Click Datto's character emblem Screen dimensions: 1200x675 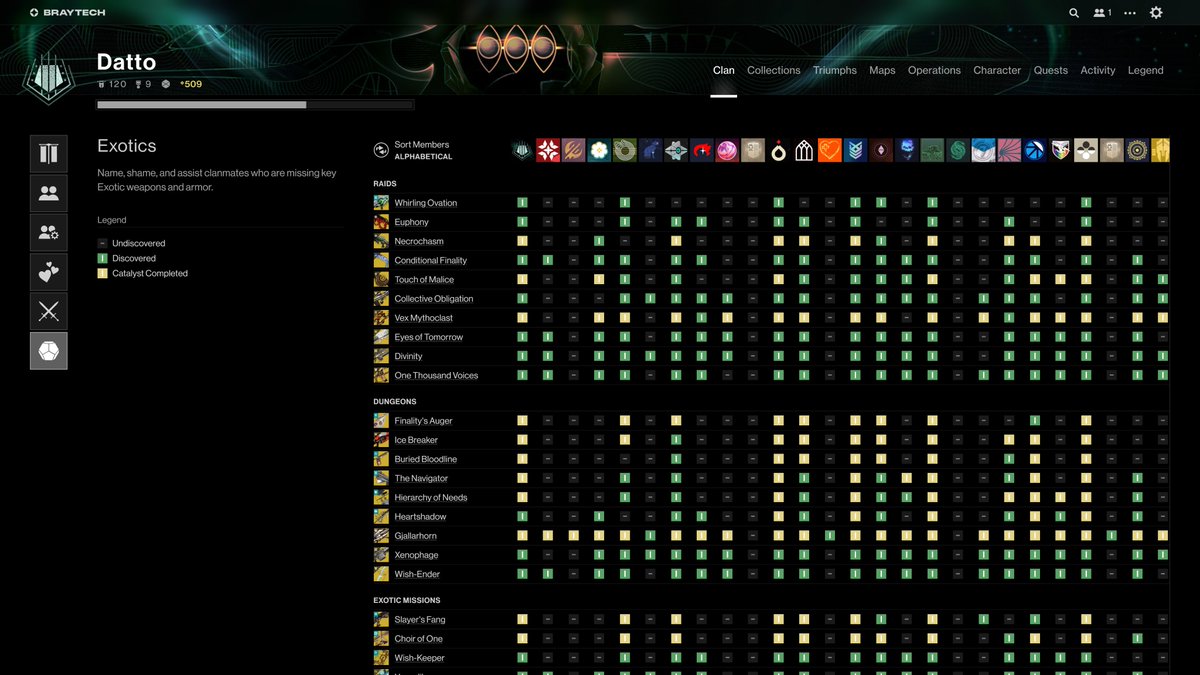tap(48, 78)
